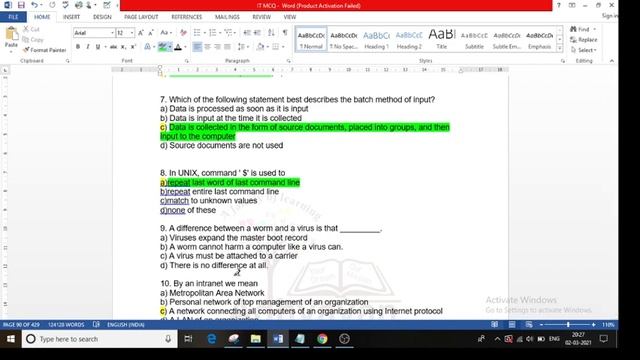
Task: Open the Arial font name dropdown
Action: pos(112,33)
